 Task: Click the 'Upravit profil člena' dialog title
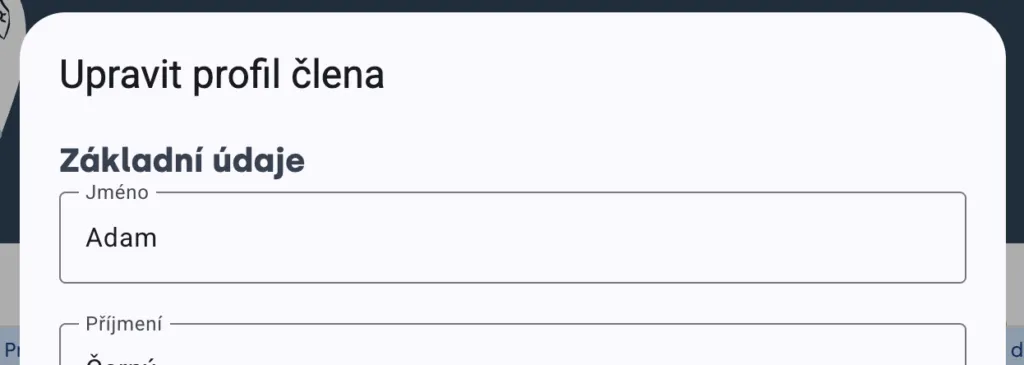click(221, 75)
